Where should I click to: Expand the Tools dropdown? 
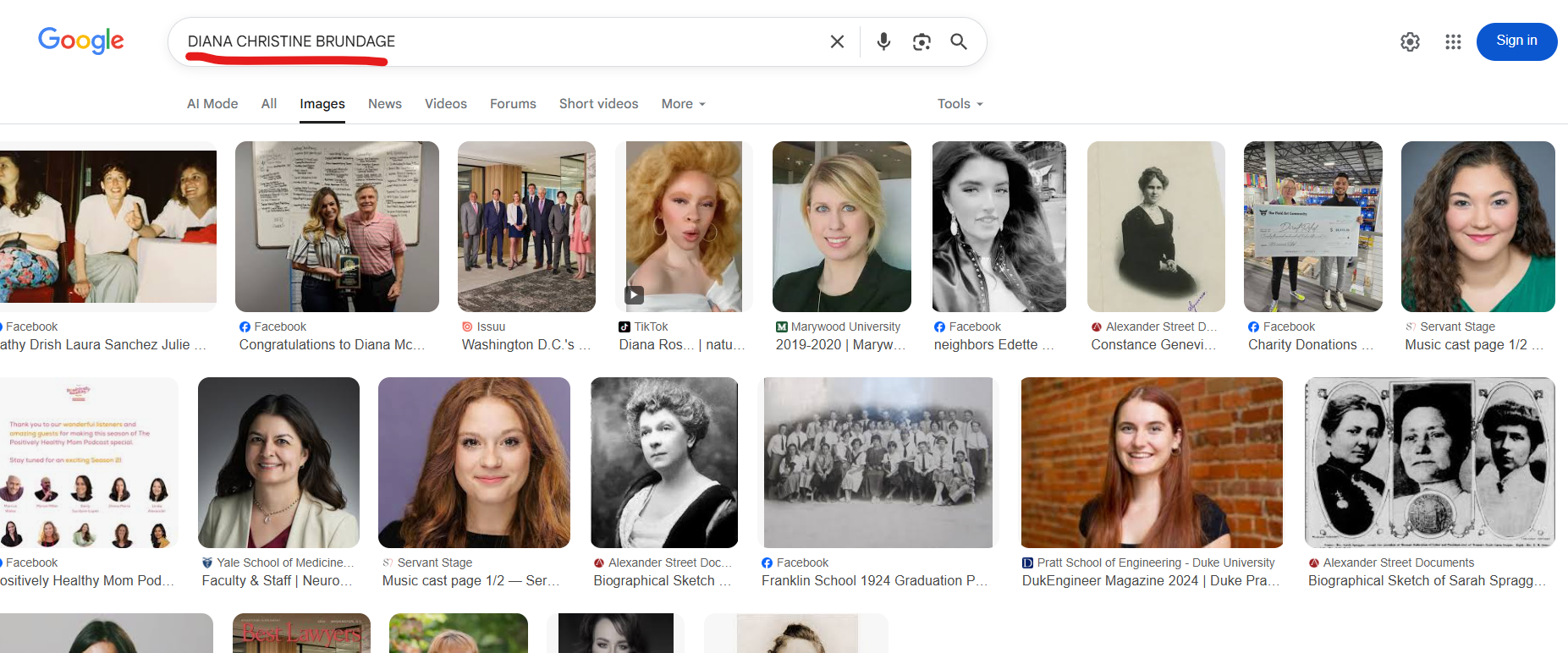pyautogui.click(x=960, y=104)
